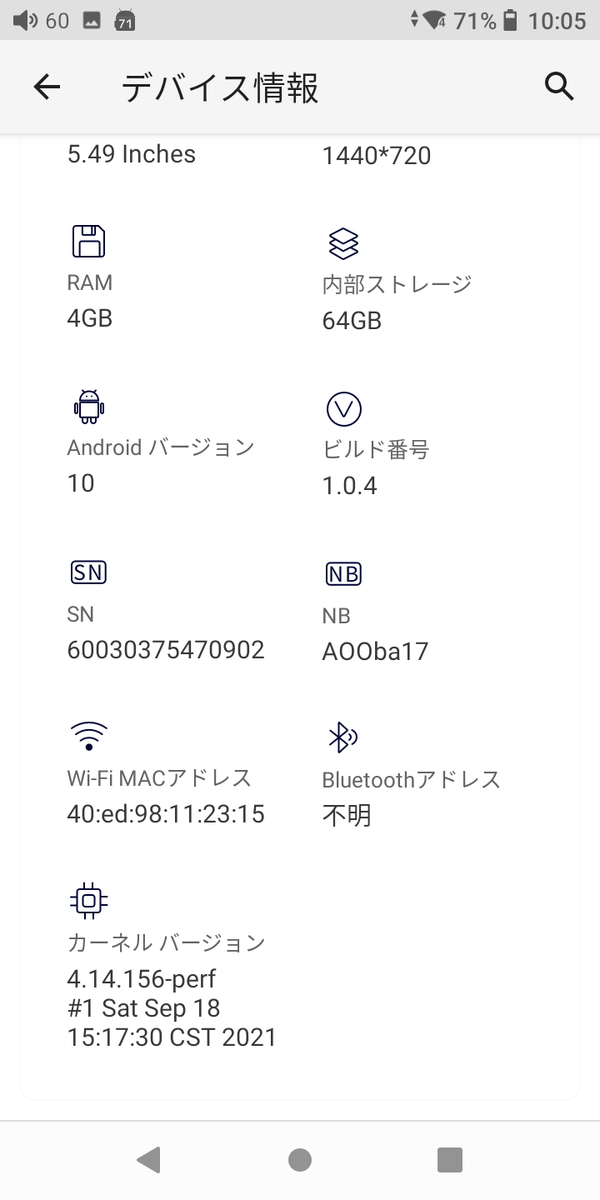This screenshot has width=600, height=1200.
Task: Select the kernel version text 4.14.156-perf
Action: [x=141, y=978]
